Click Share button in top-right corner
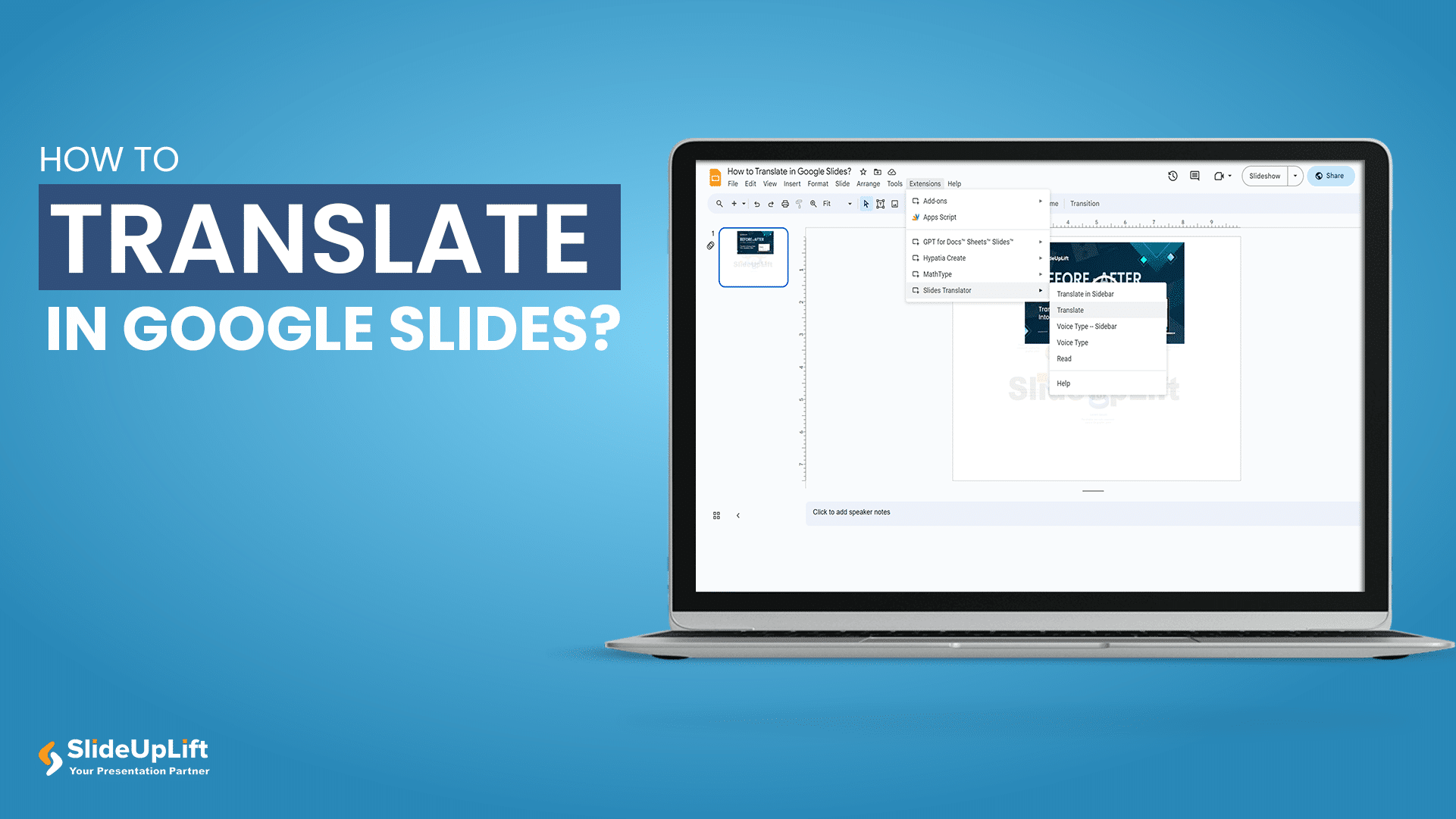 point(1331,175)
